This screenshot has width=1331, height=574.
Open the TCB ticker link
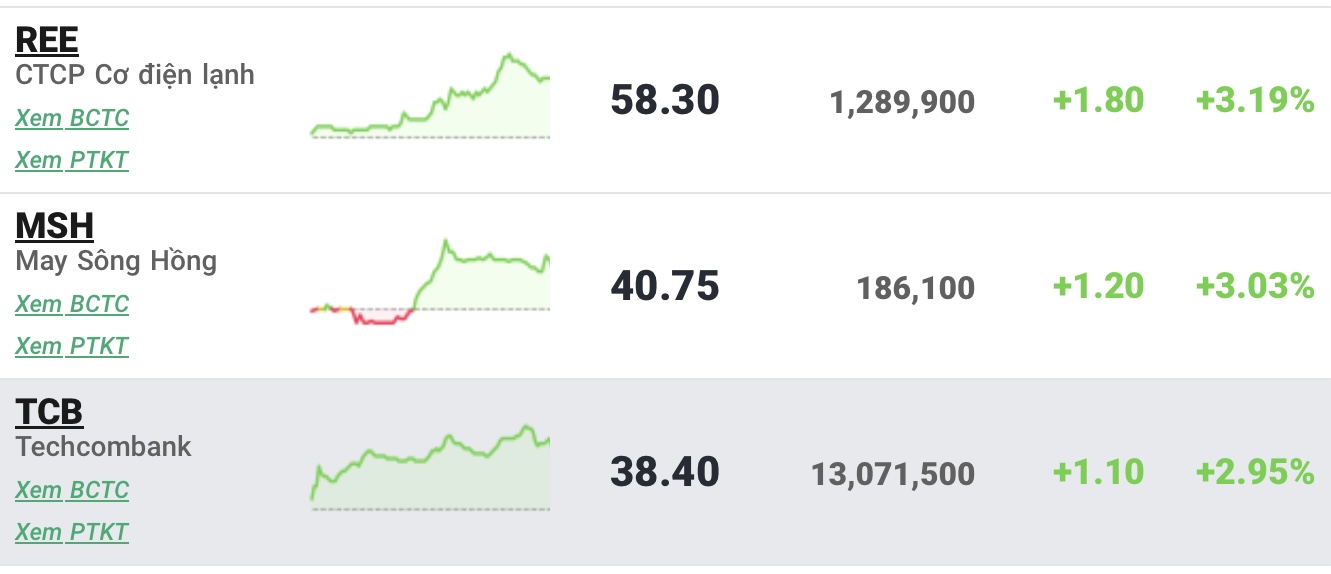tap(49, 412)
